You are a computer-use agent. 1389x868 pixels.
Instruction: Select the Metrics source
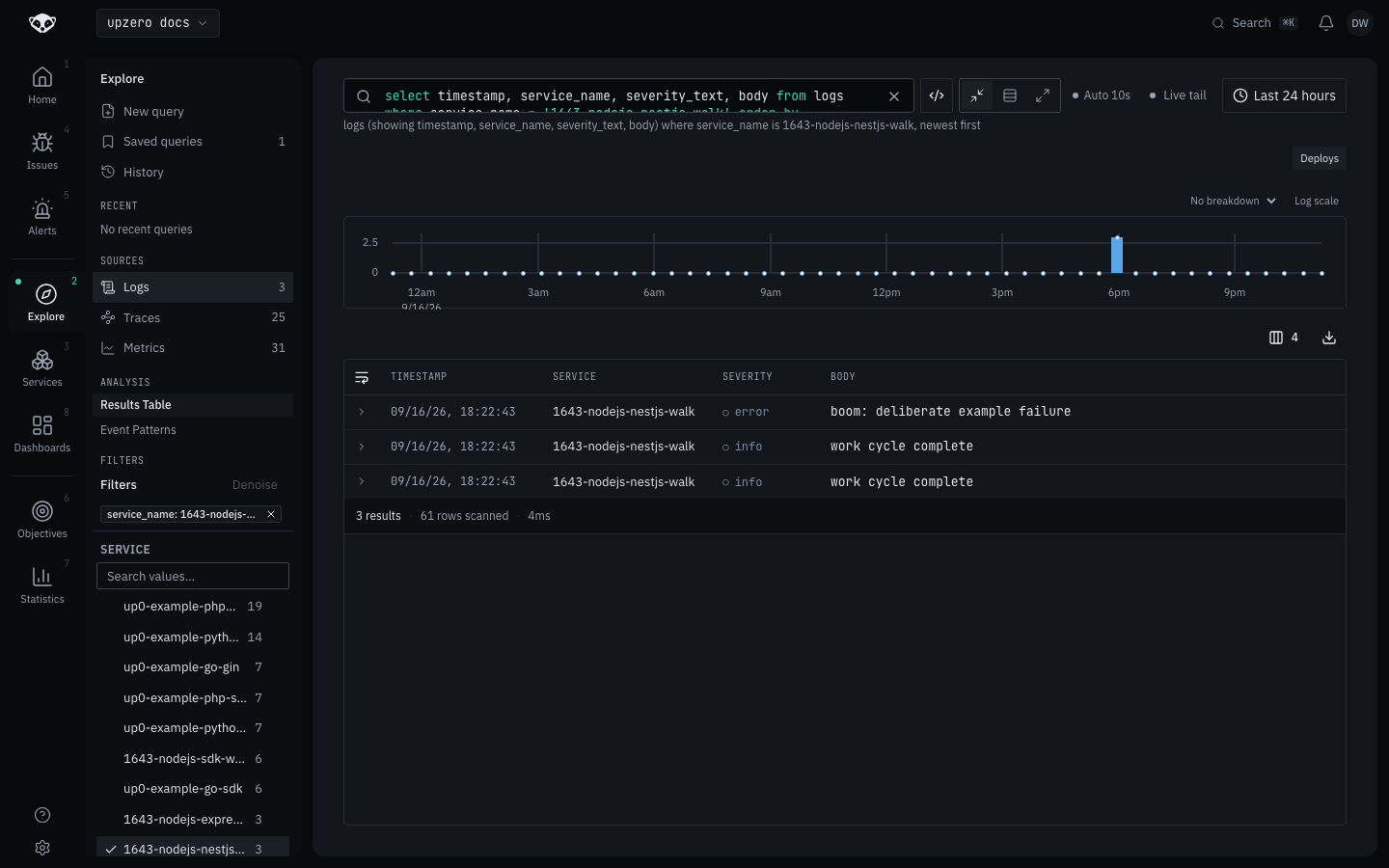tap(193, 348)
